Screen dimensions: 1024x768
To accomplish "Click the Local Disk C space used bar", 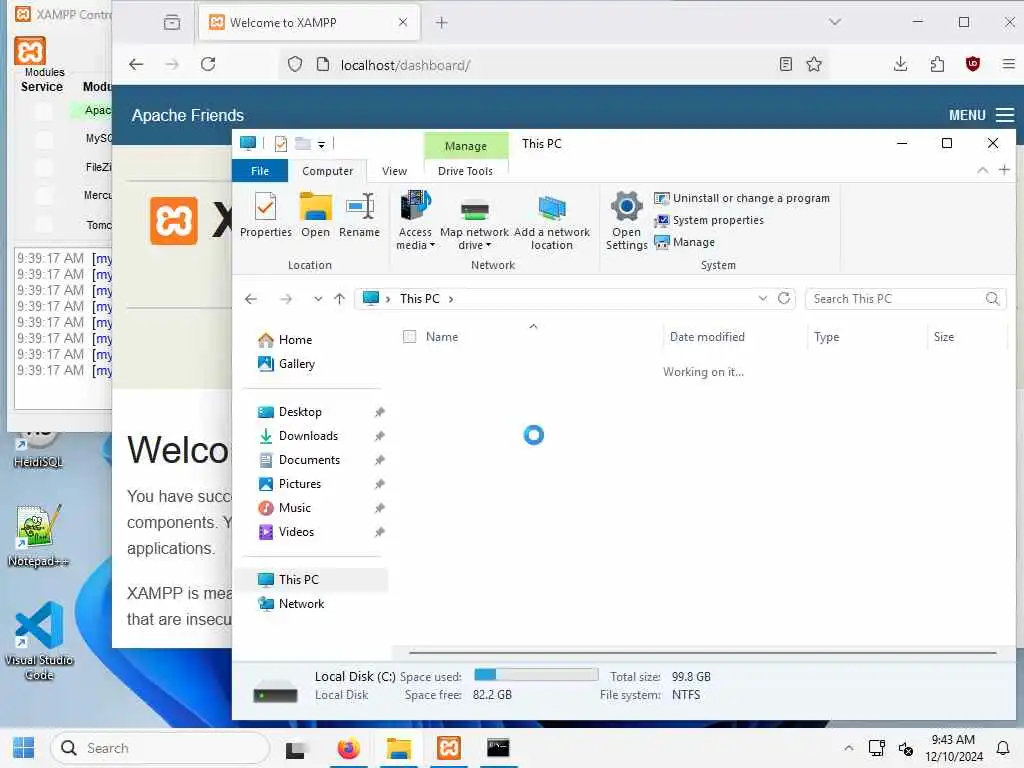I will (536, 675).
